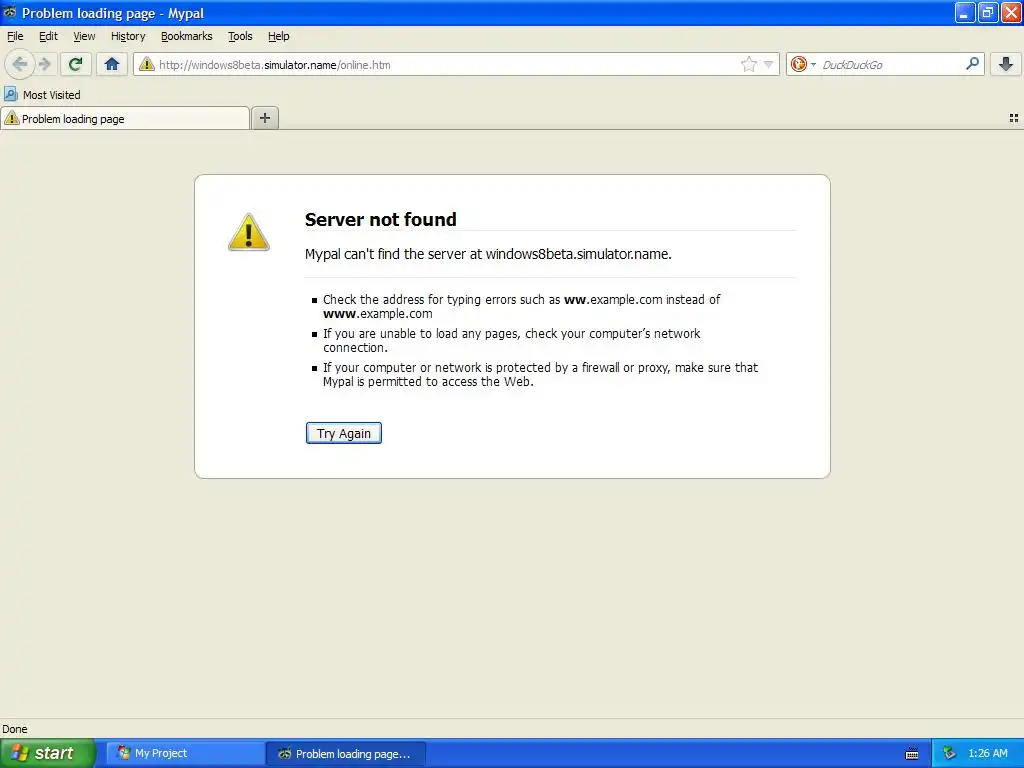Close the Mypal browser window
1024x768 pixels.
click(1012, 12)
